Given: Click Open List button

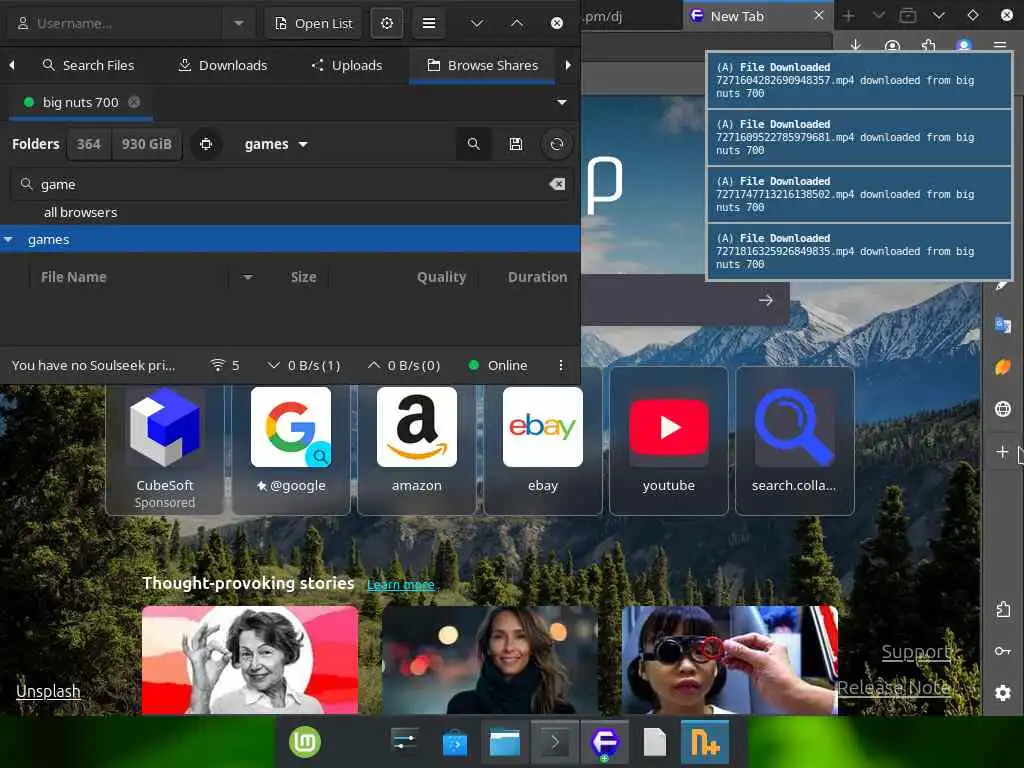Looking at the screenshot, I should 313,24.
